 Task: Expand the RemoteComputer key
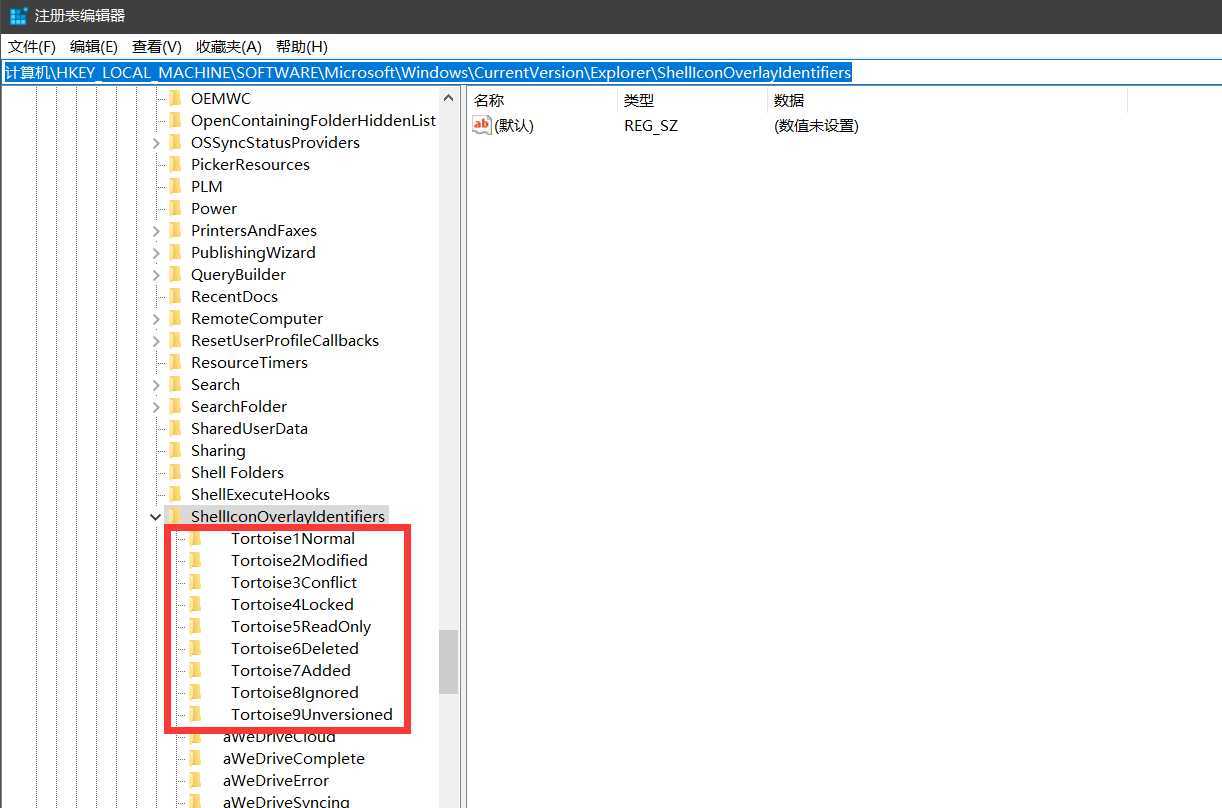tap(156, 319)
